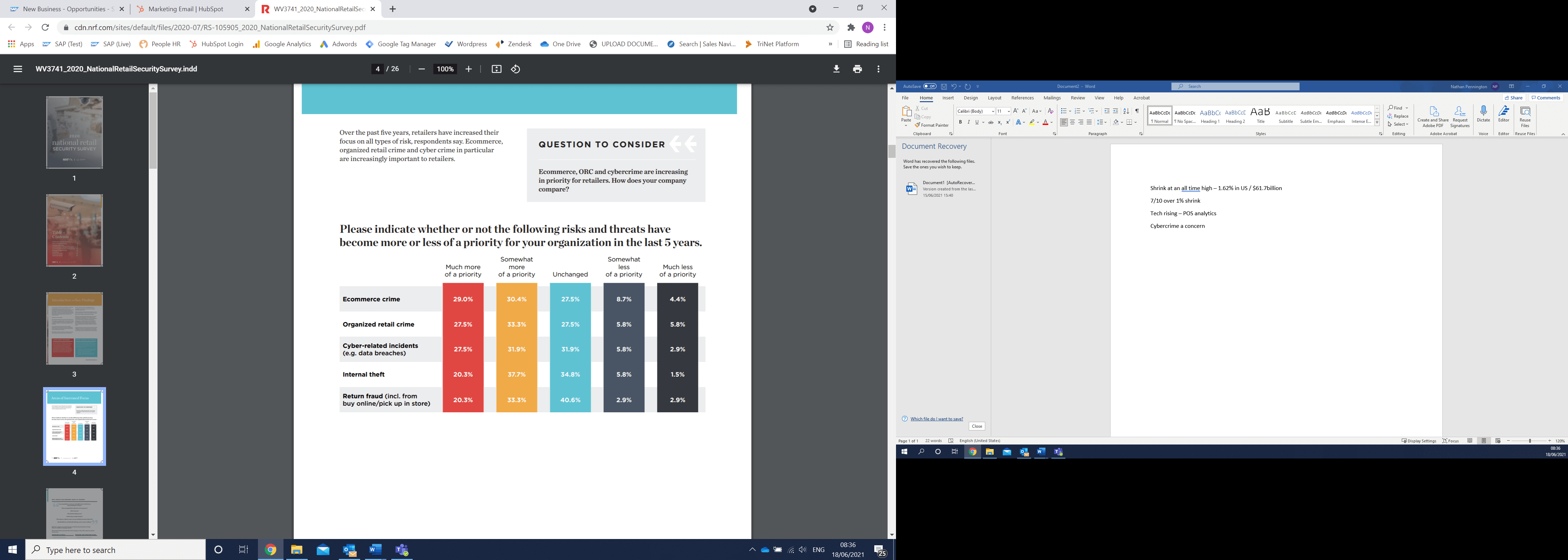Toggle Bold formatting in Word
1568x560 pixels.
tap(960, 122)
